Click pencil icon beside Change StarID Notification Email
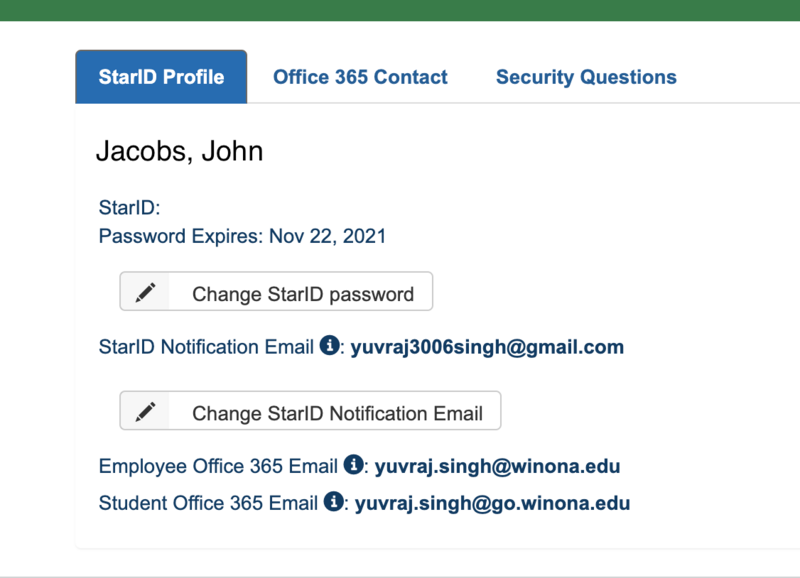The image size is (800, 578). (x=146, y=411)
